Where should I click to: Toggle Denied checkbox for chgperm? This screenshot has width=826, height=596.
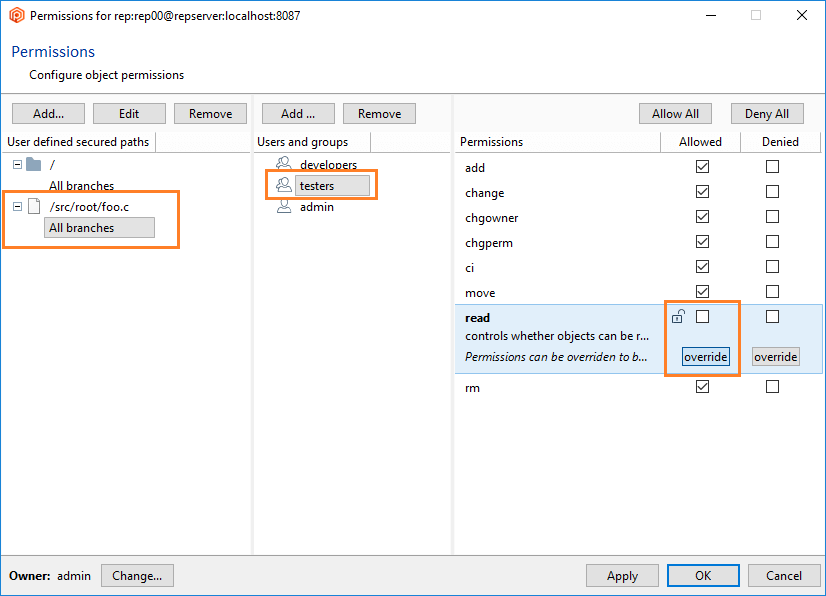pyautogui.click(x=772, y=241)
